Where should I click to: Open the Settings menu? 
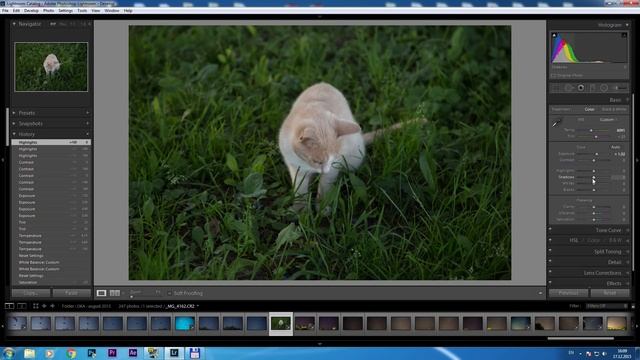tap(65, 11)
